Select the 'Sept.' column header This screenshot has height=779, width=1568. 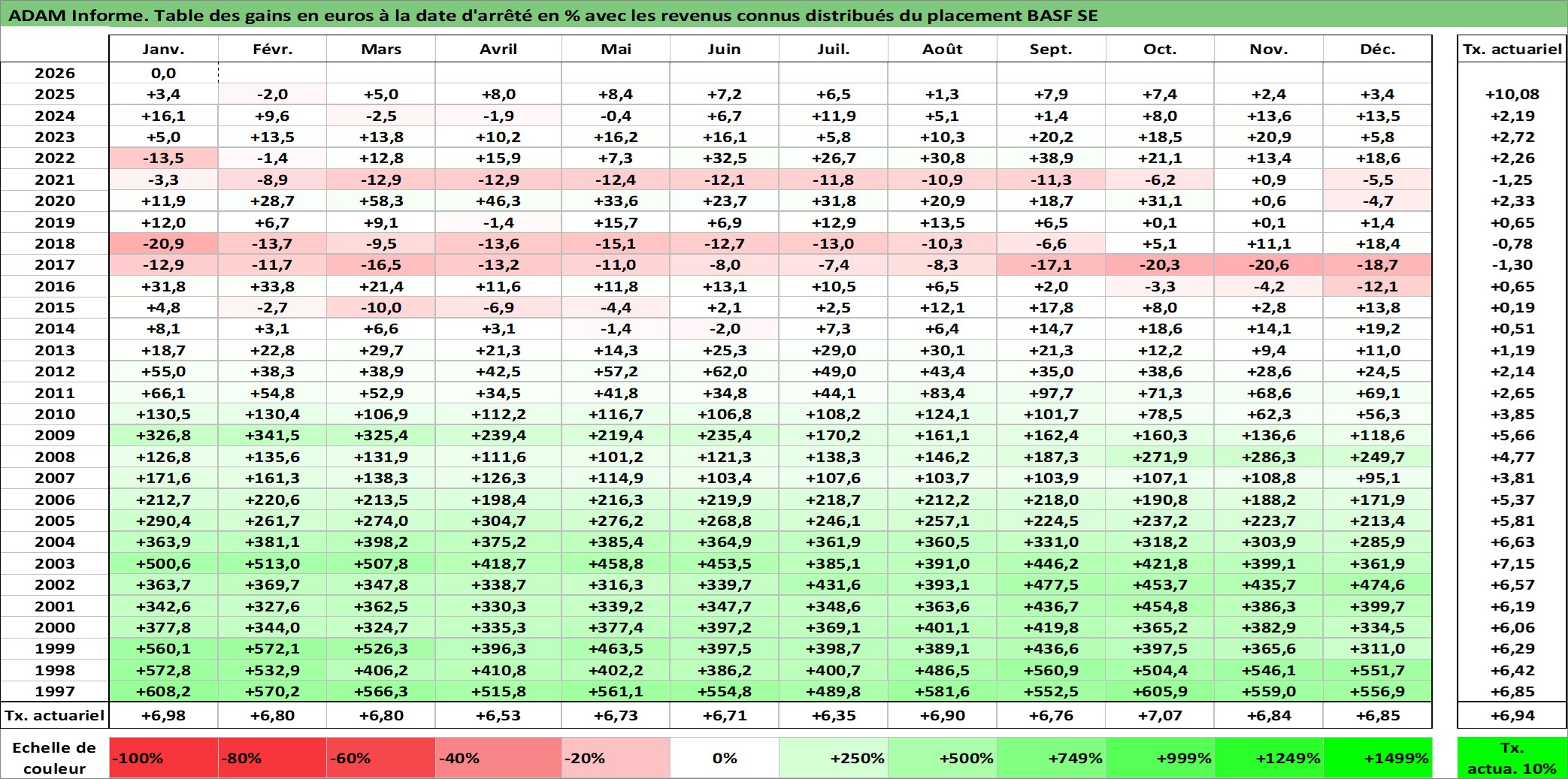tap(1052, 49)
